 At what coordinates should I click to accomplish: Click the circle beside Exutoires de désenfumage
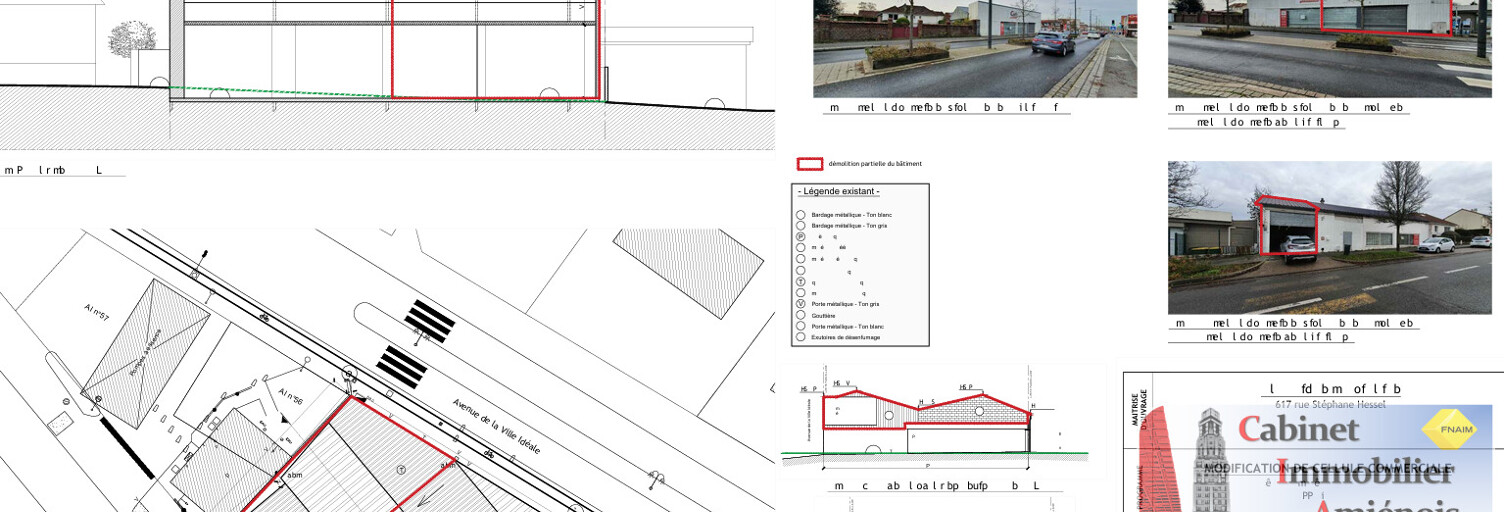point(800,337)
